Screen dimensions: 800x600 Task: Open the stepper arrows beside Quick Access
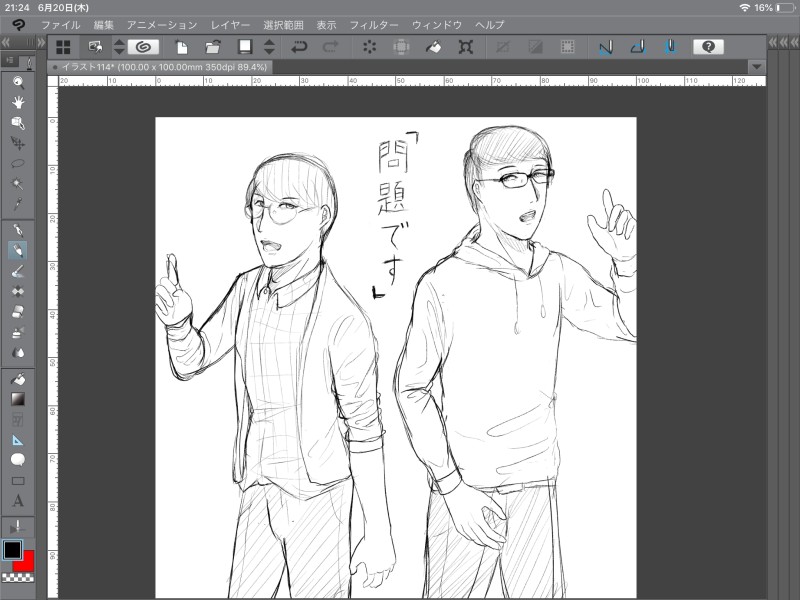coord(119,47)
